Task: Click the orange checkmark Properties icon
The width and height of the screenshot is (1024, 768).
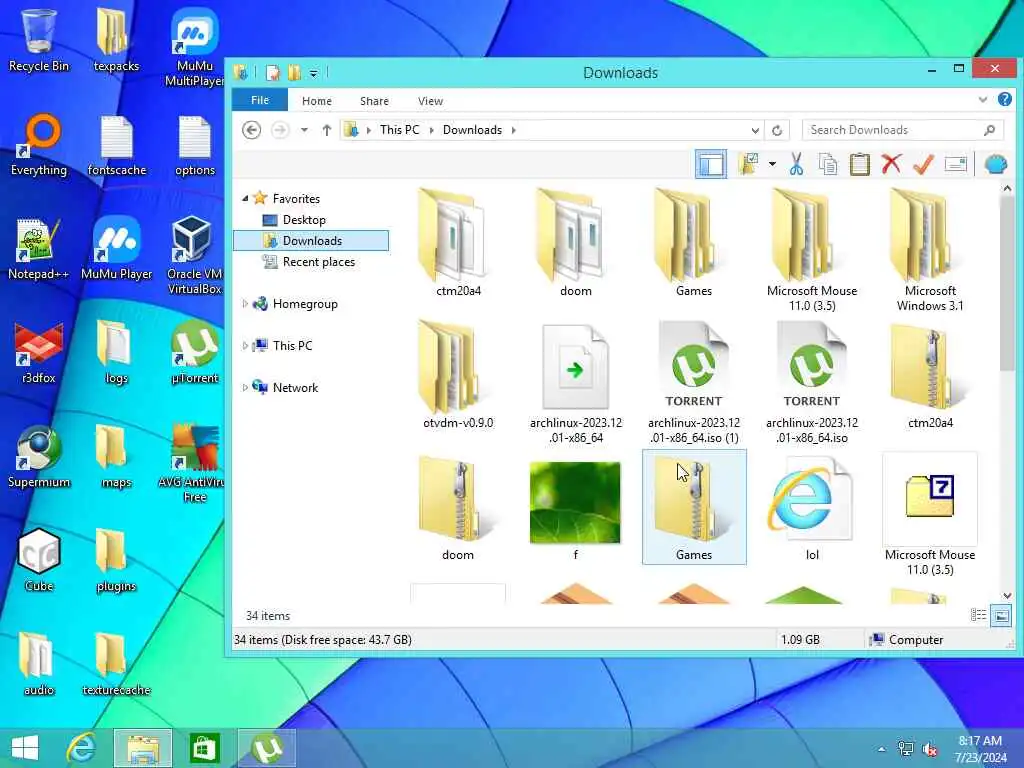Action: 923,164
